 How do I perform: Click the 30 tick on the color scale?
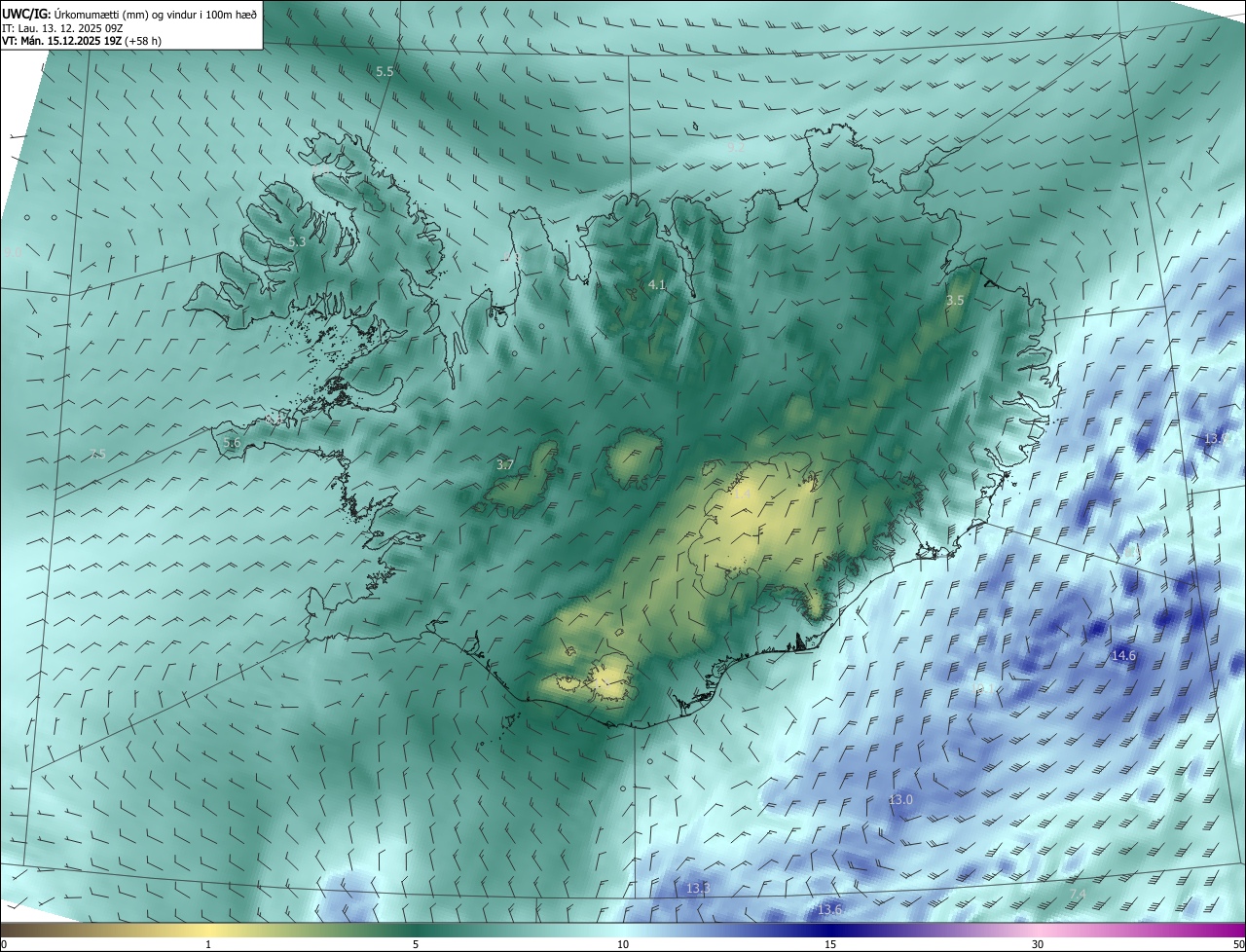pyautogui.click(x=1038, y=944)
